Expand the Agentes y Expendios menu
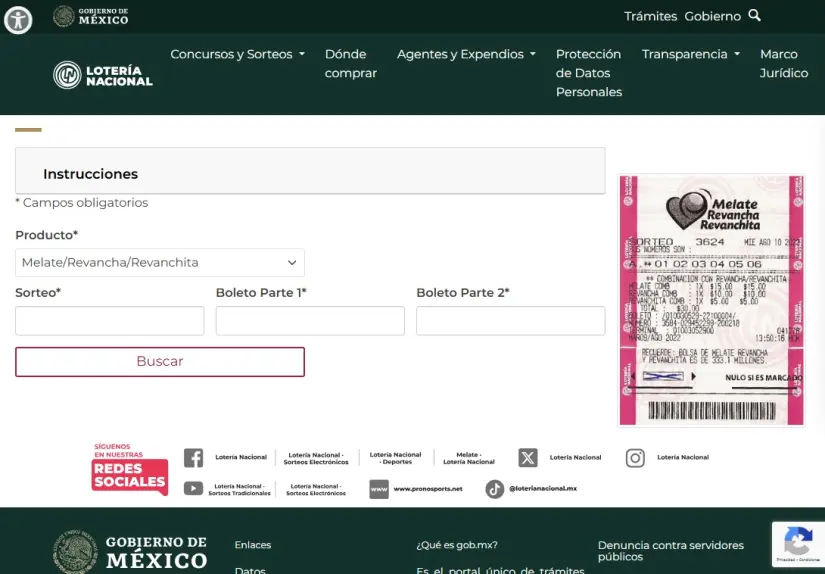 466,54
